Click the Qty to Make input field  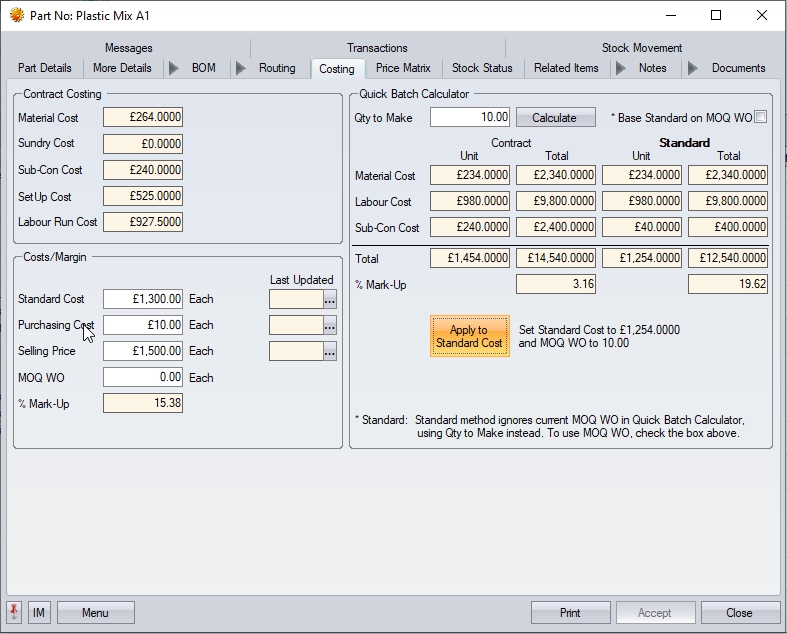coord(470,117)
